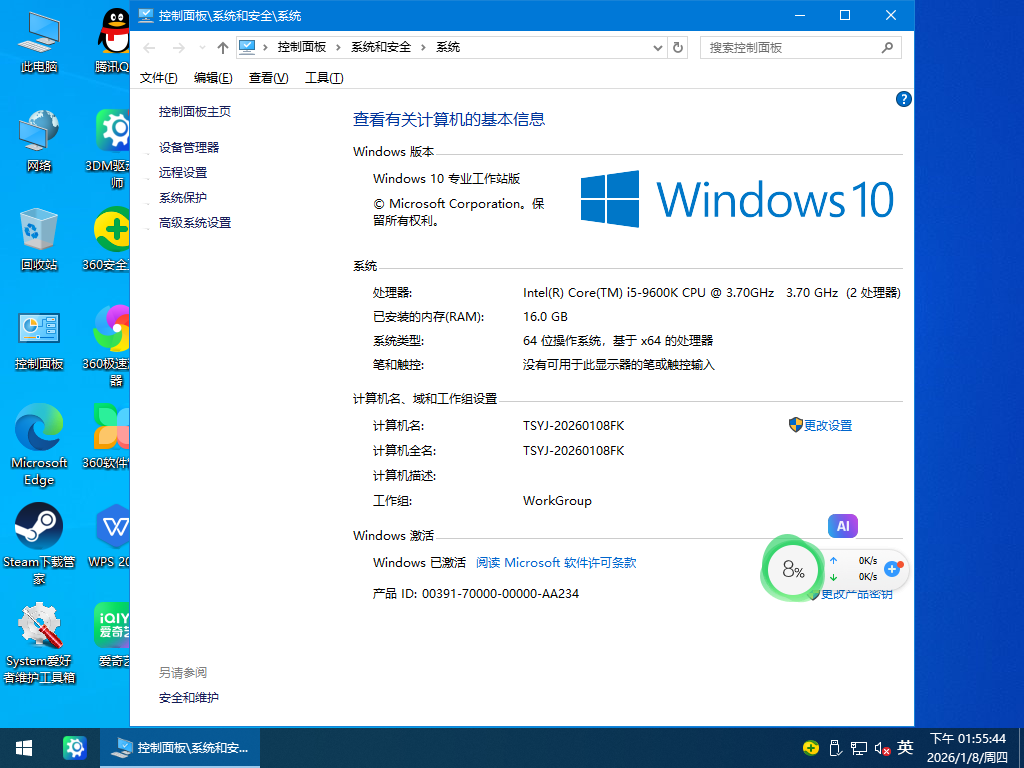The height and width of the screenshot is (768, 1024).
Task: Open the volume icon in system tray
Action: coord(882,747)
